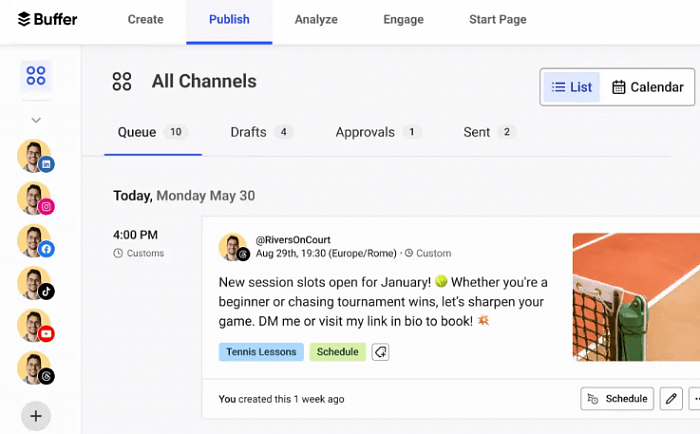
Task: Select the Instagram channel avatar
Action: (x=35, y=199)
